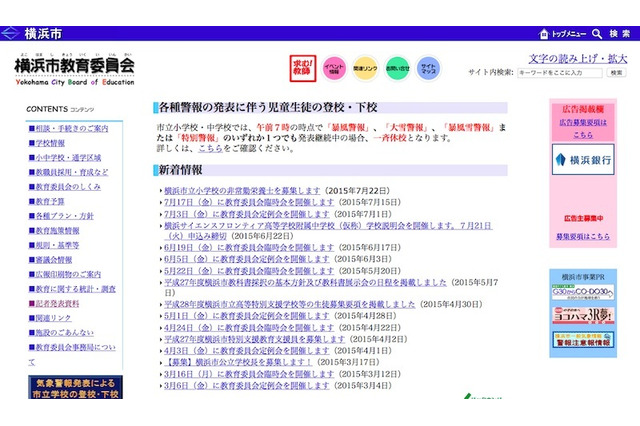
Task: Open the blue サイトマップ circle
Action: 428,69
